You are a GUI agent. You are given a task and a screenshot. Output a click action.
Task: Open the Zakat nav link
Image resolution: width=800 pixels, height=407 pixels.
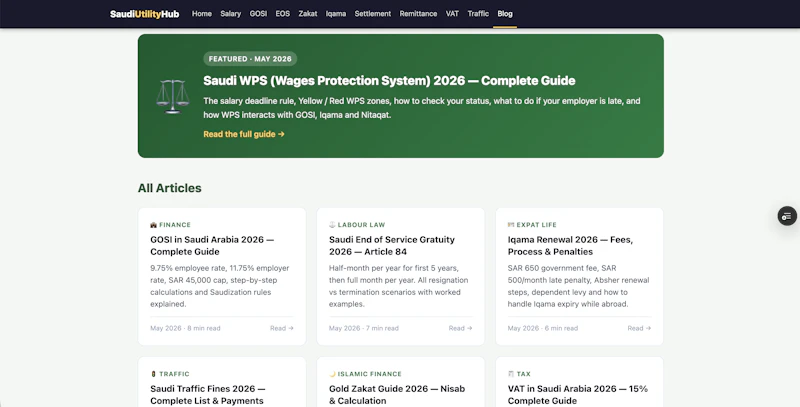click(308, 14)
